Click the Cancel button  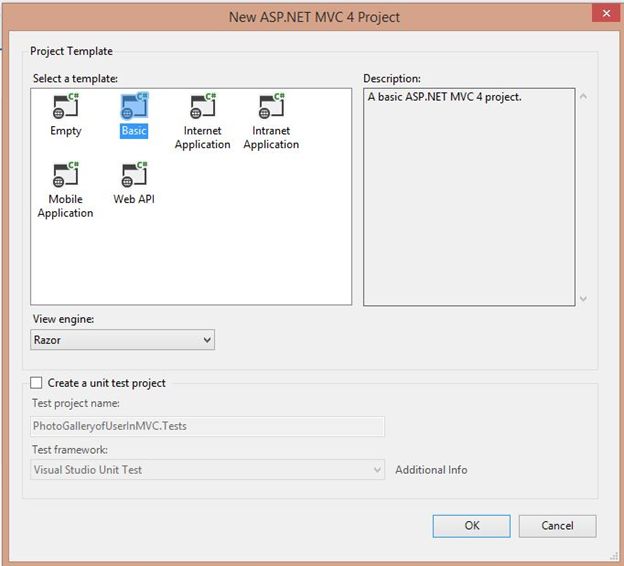coord(557,526)
